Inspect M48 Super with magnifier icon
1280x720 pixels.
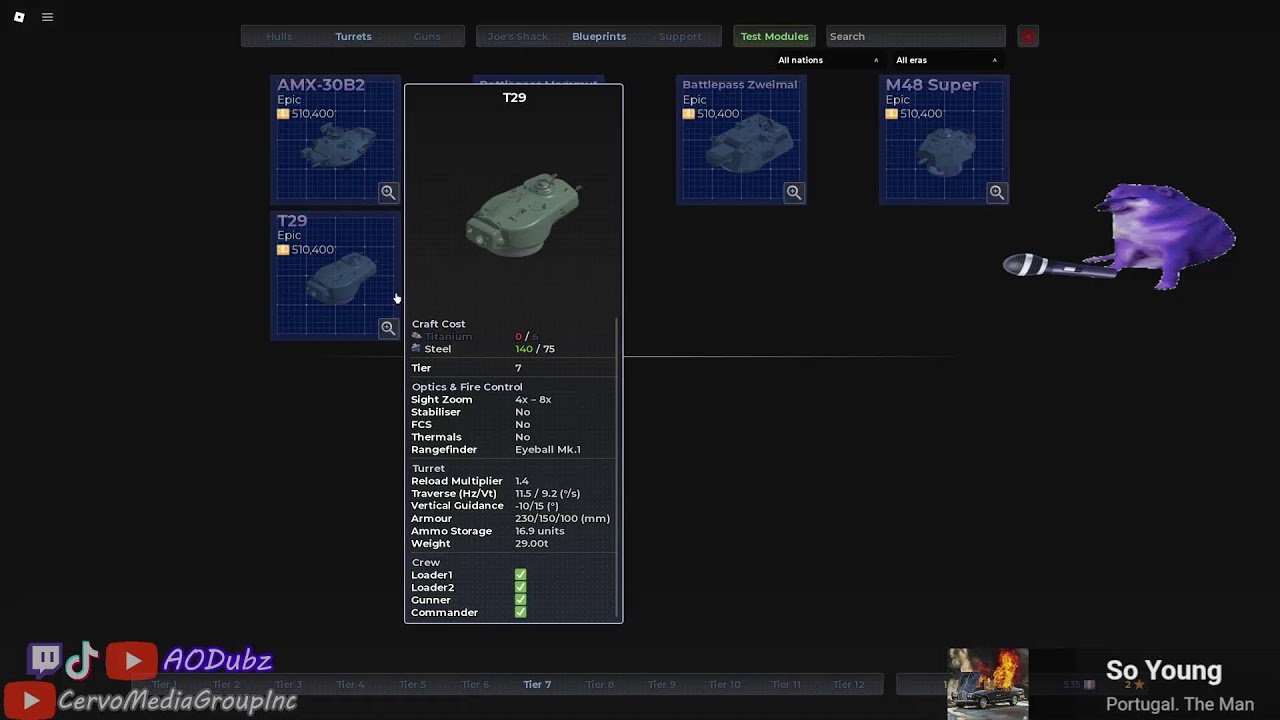(x=997, y=192)
